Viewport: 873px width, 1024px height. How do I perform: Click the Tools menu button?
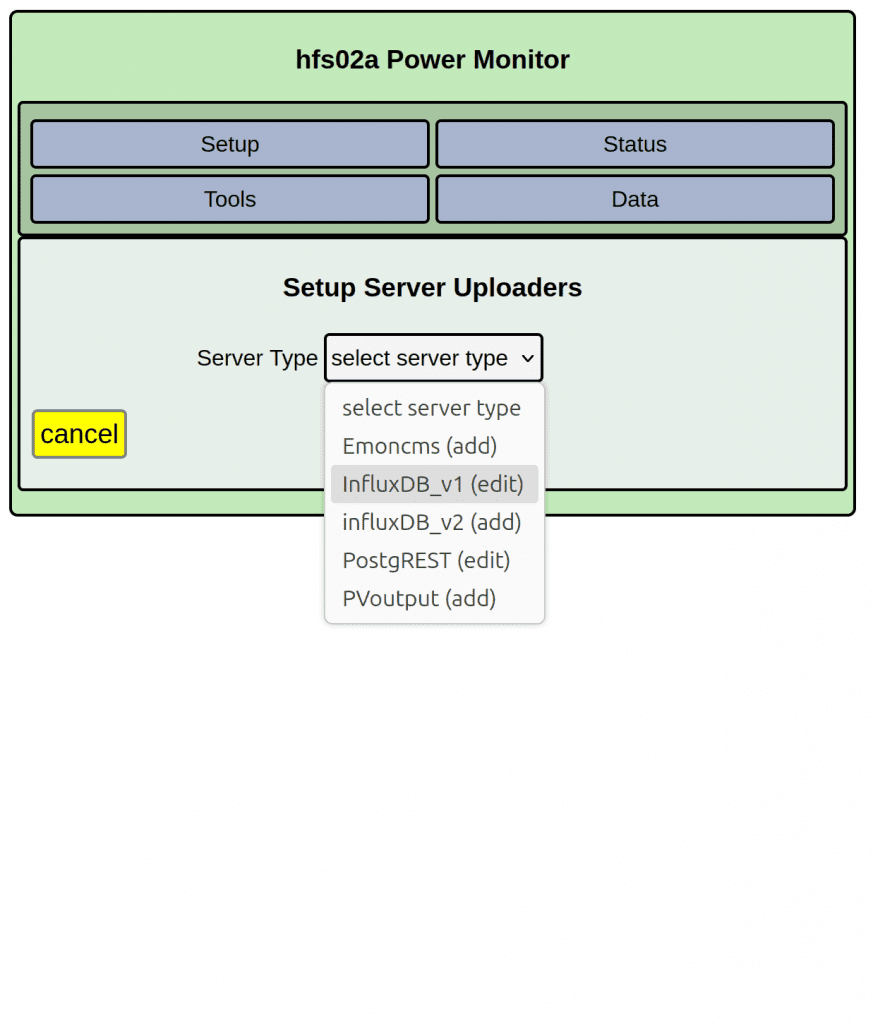[230, 199]
